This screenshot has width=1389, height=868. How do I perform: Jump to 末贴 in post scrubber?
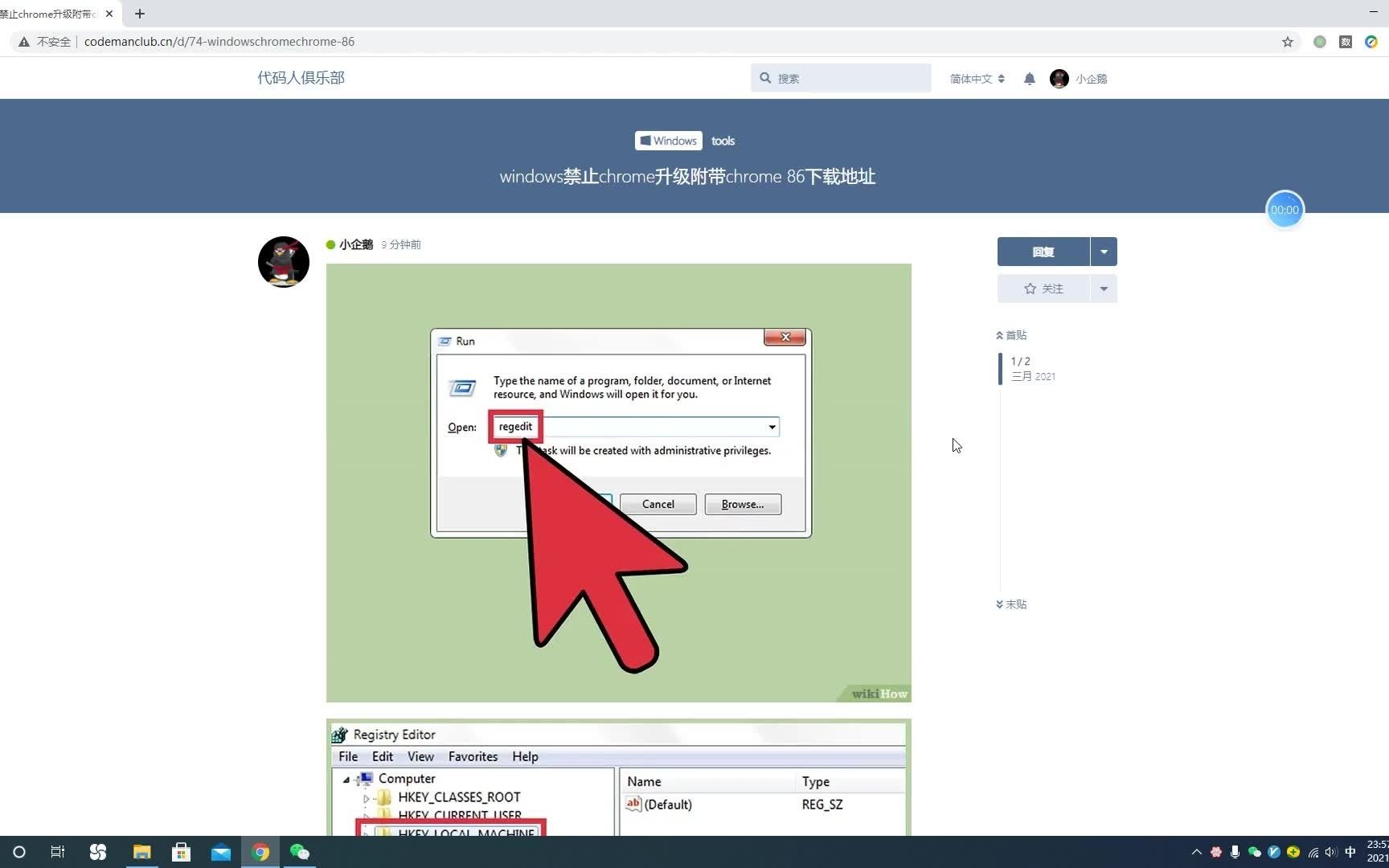tap(1011, 604)
